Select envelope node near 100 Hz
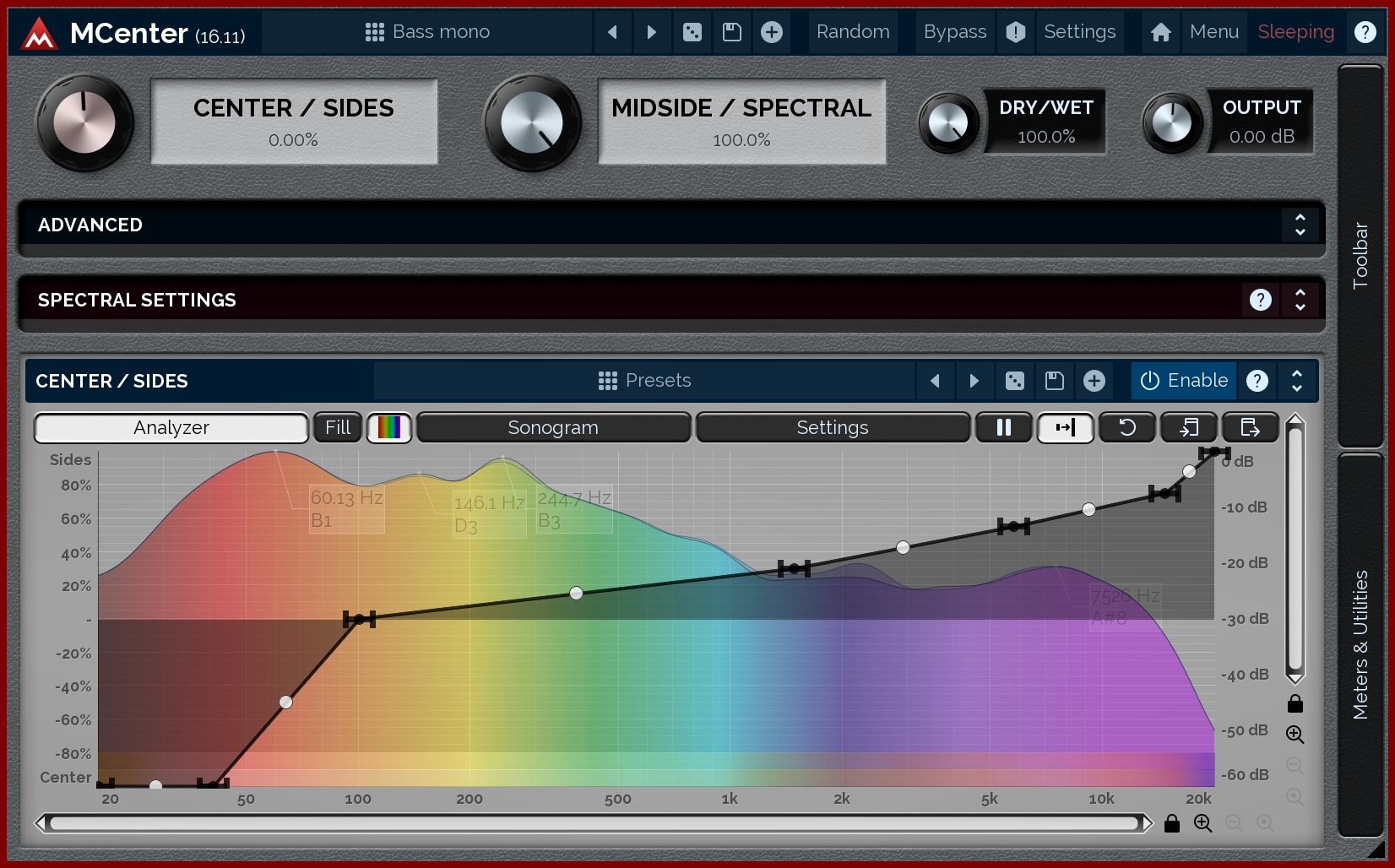The width and height of the screenshot is (1395, 868). click(x=359, y=620)
